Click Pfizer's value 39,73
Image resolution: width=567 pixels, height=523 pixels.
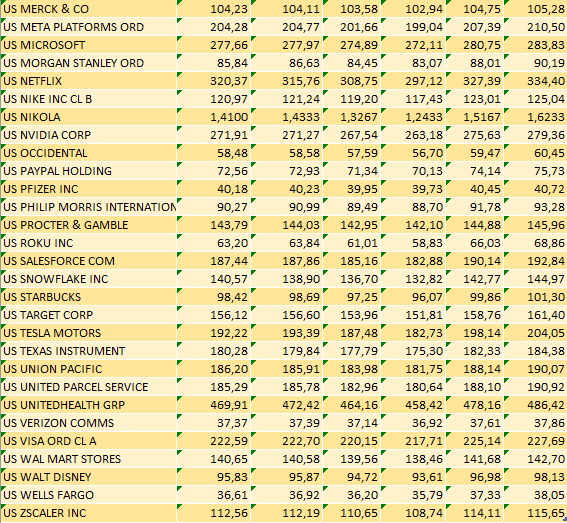click(427, 189)
